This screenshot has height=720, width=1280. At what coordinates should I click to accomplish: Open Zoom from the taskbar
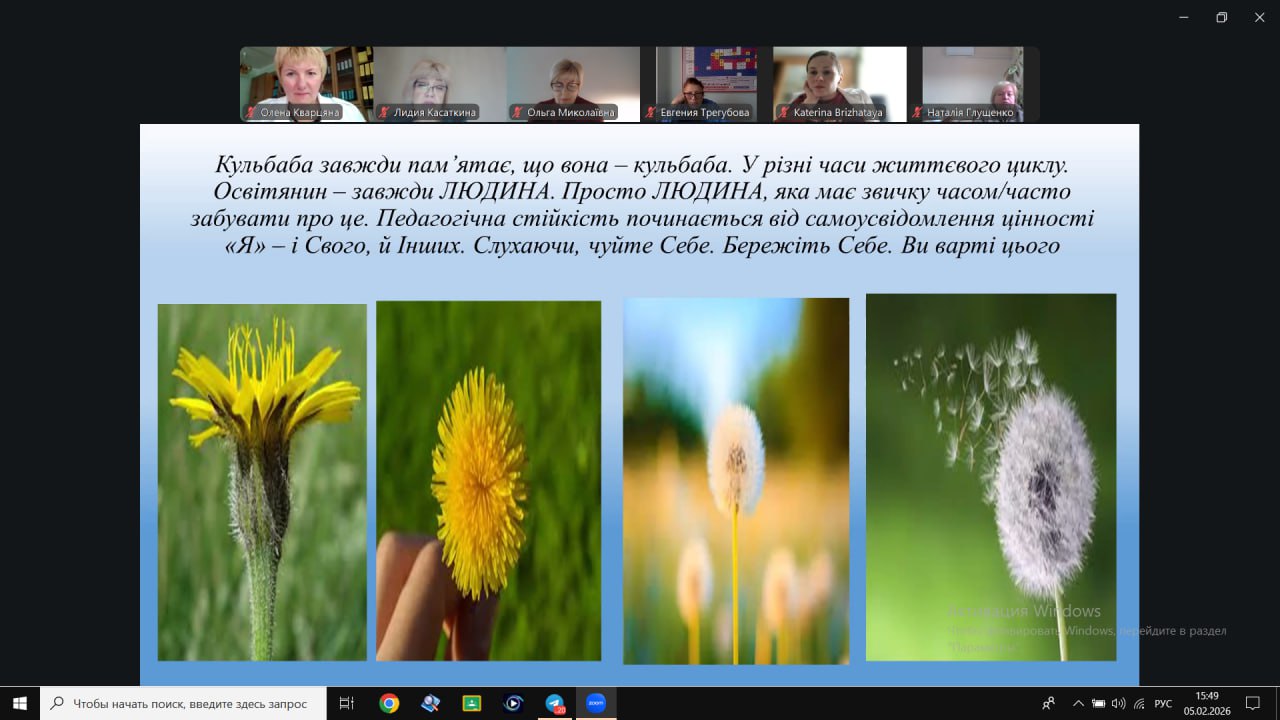click(x=596, y=703)
